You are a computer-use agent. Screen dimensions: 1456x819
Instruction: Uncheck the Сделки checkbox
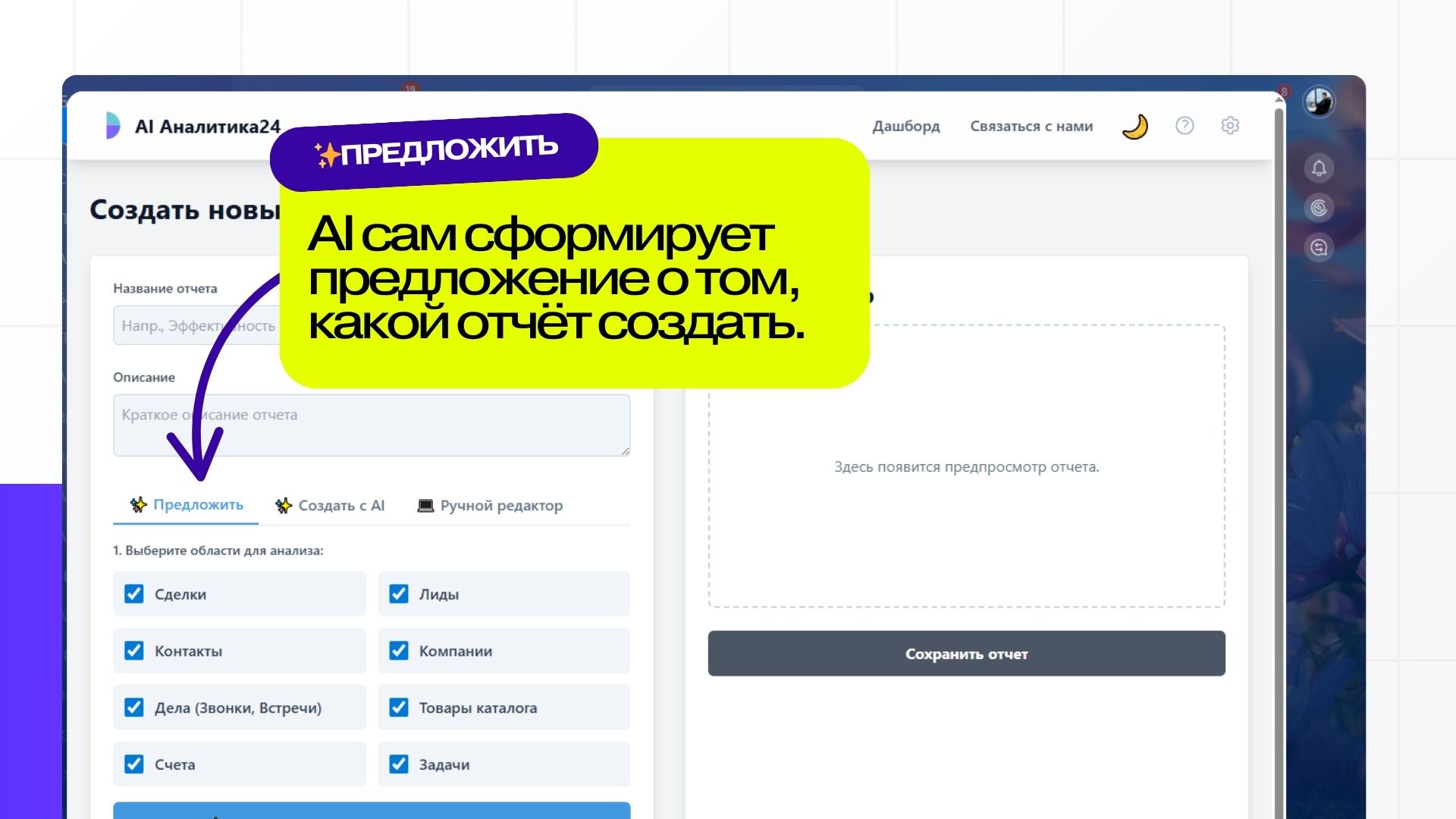pyautogui.click(x=134, y=594)
